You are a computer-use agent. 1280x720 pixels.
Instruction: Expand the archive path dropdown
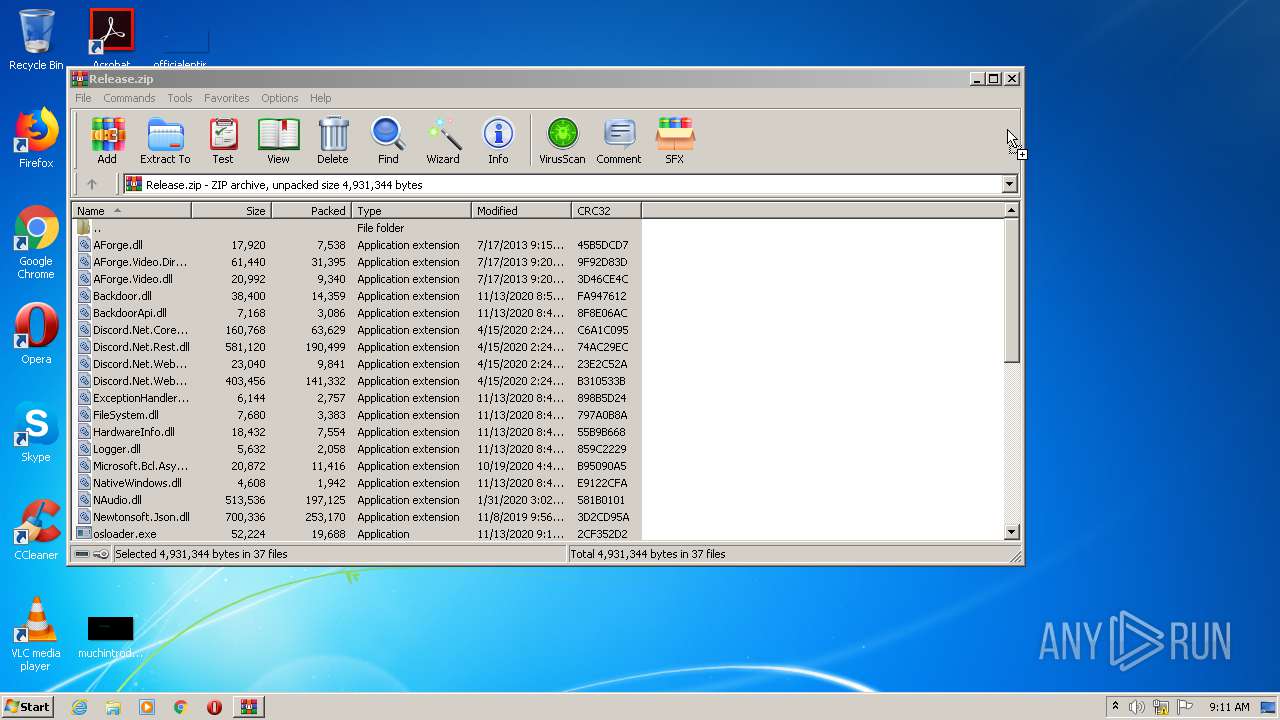[1009, 184]
